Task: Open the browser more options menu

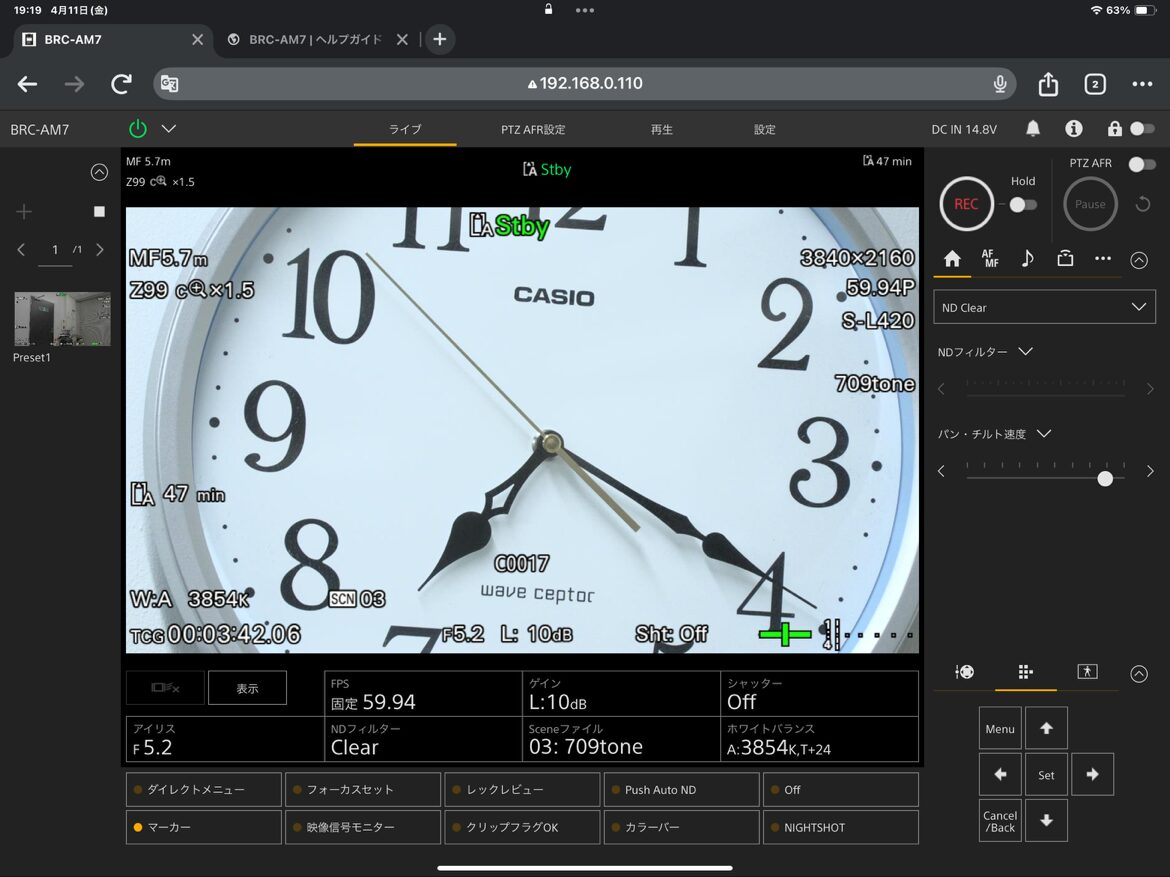Action: pos(1142,84)
